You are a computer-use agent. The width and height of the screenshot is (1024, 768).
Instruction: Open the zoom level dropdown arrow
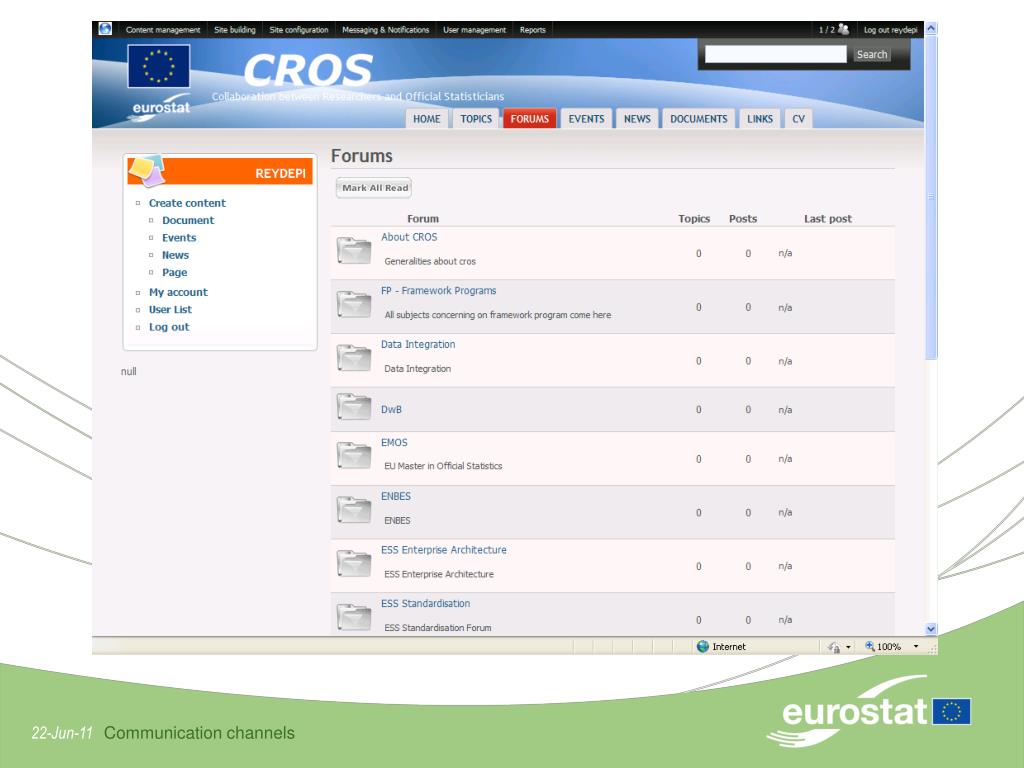(x=916, y=647)
